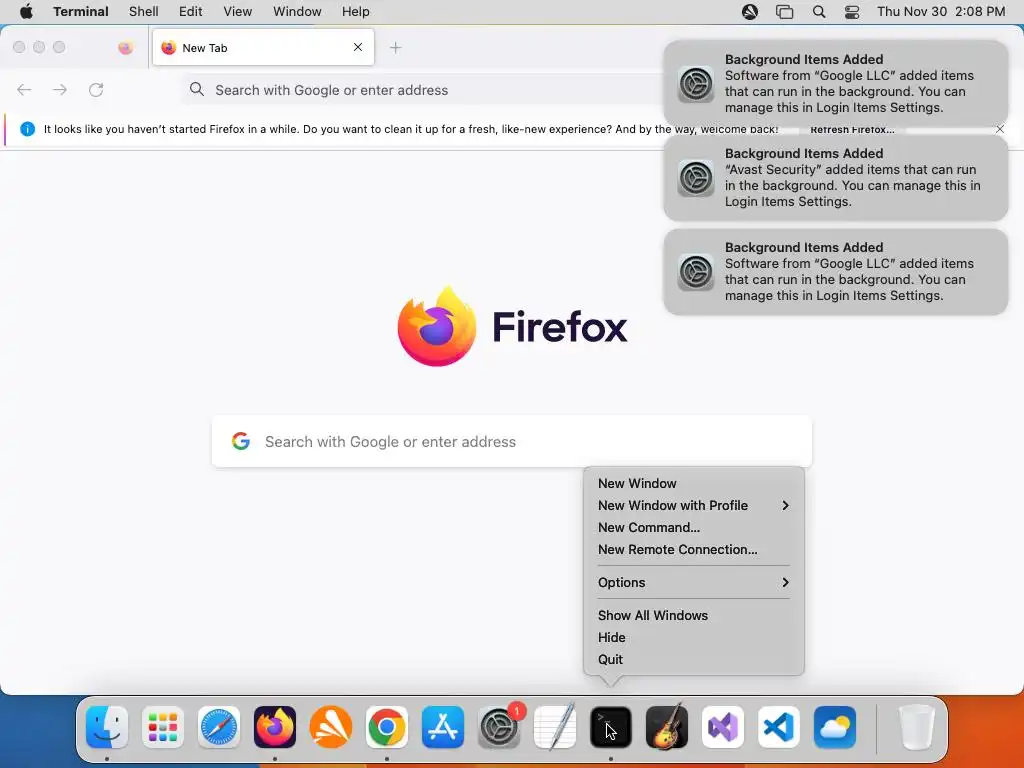
Task: Click Firefox forward arrow button
Action: [60, 89]
